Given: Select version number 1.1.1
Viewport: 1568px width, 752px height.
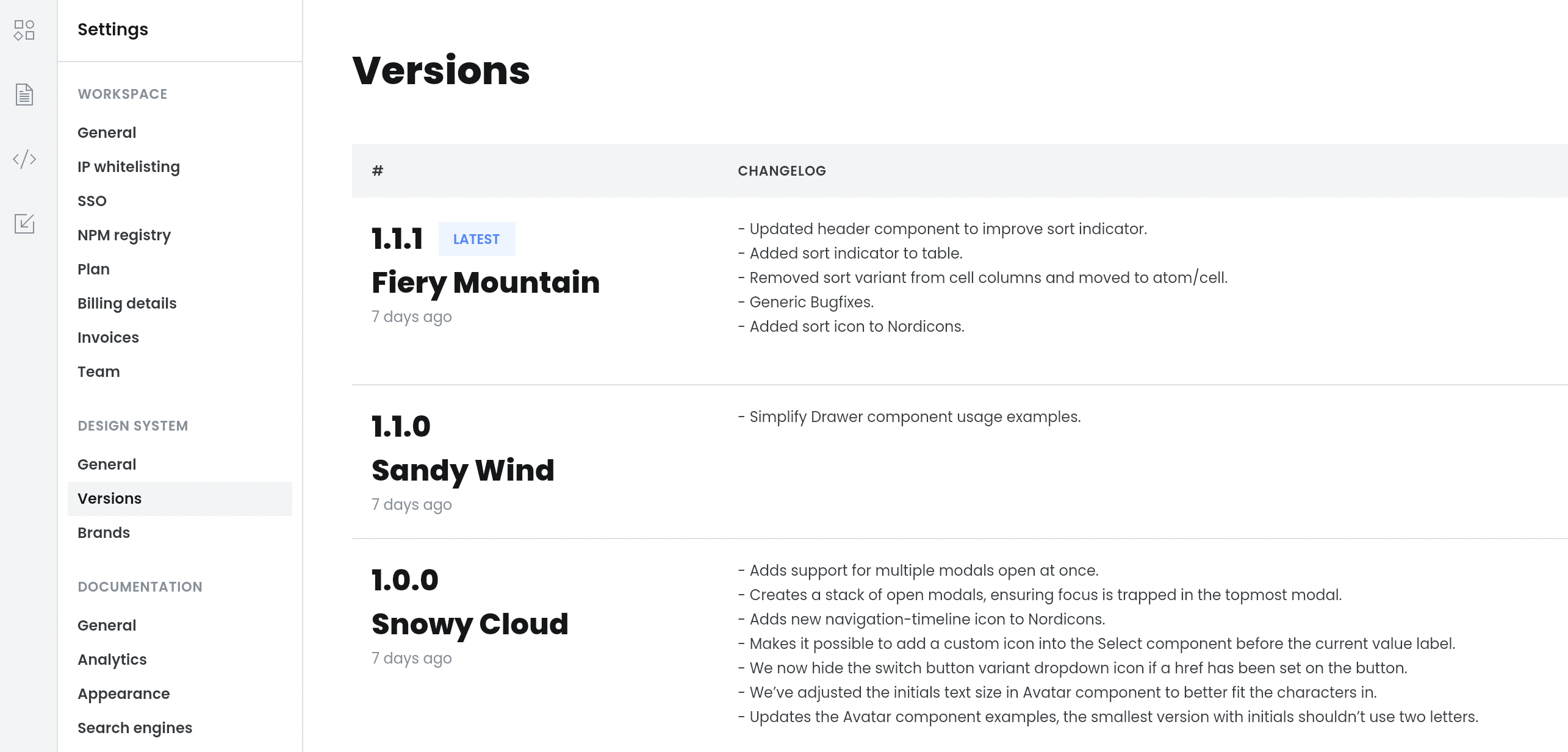Looking at the screenshot, I should [x=397, y=238].
